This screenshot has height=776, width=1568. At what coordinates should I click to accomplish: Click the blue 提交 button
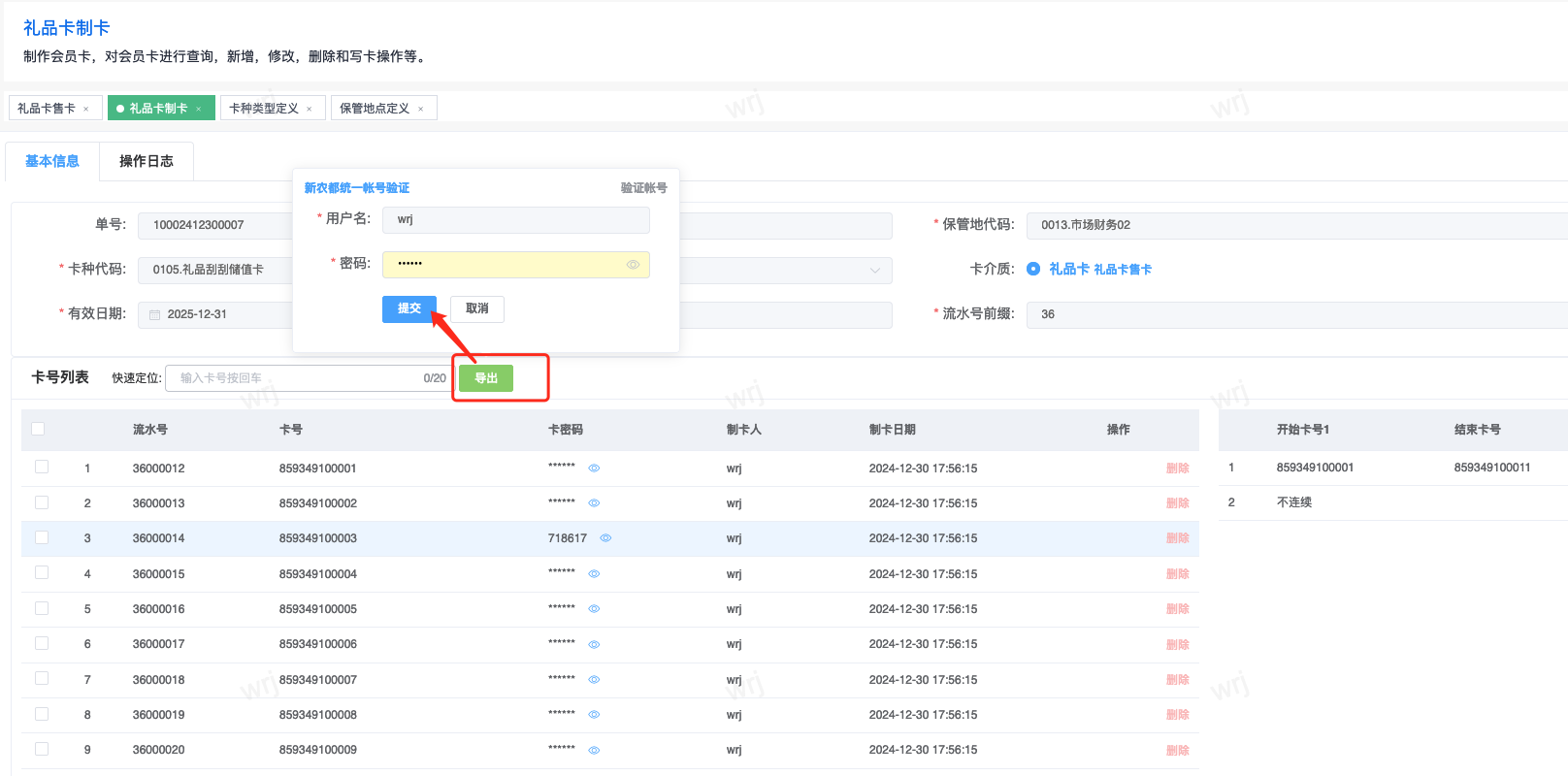coord(408,308)
